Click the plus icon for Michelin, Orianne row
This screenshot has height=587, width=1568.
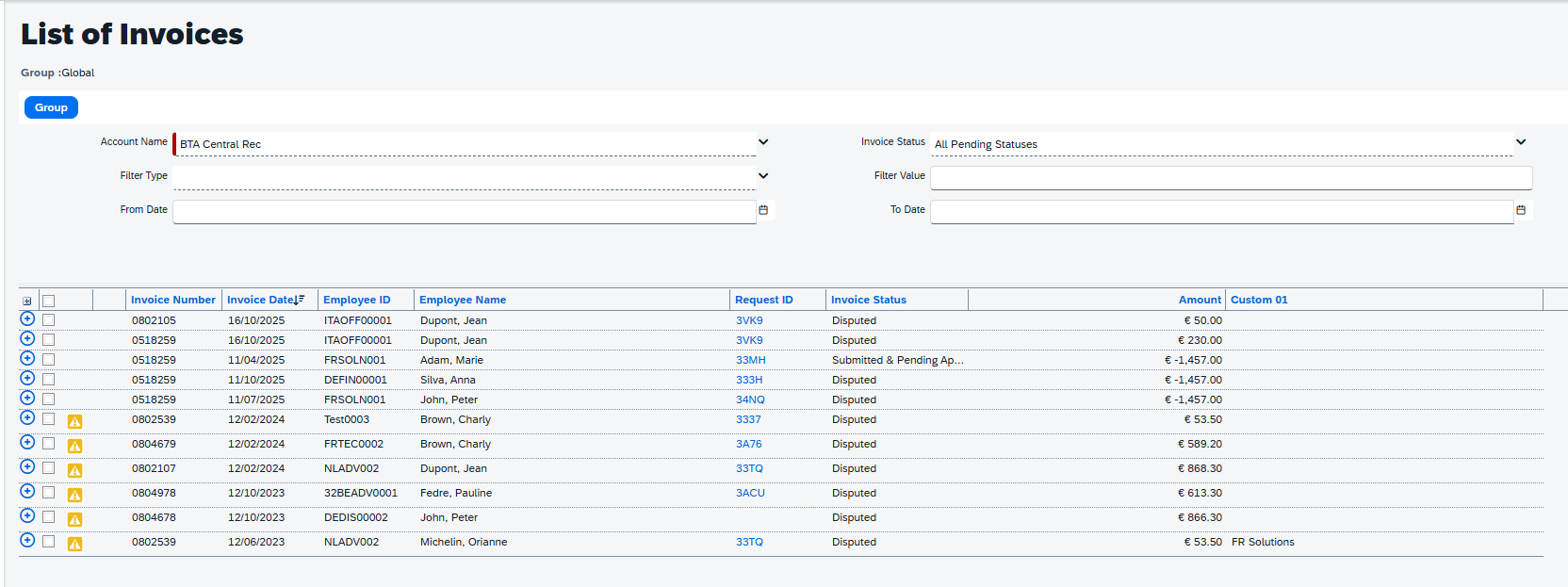[x=27, y=540]
